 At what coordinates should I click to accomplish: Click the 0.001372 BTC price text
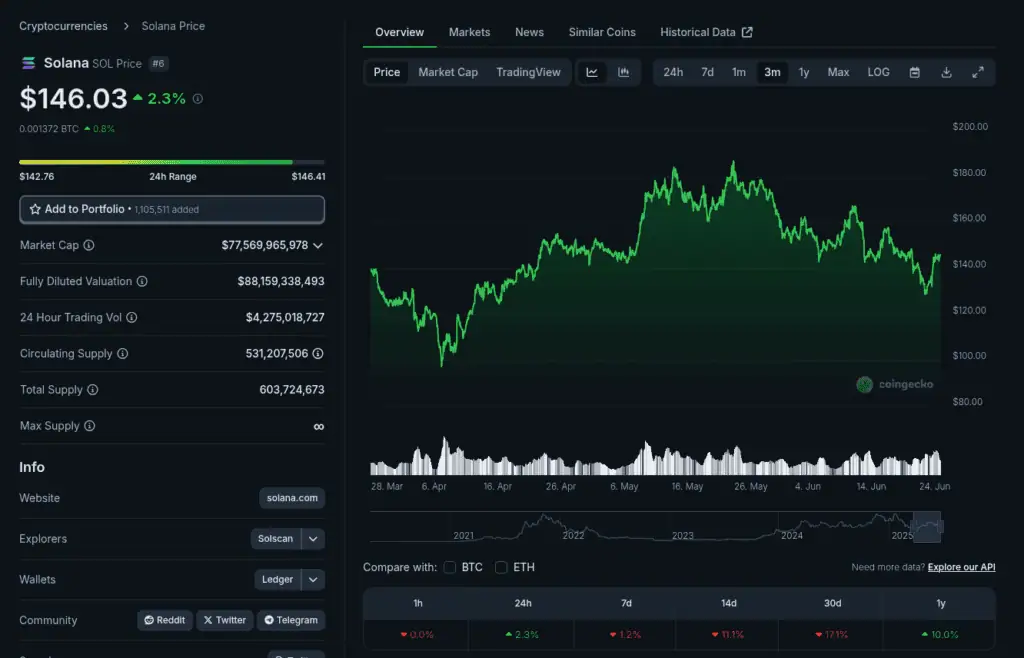pos(49,129)
